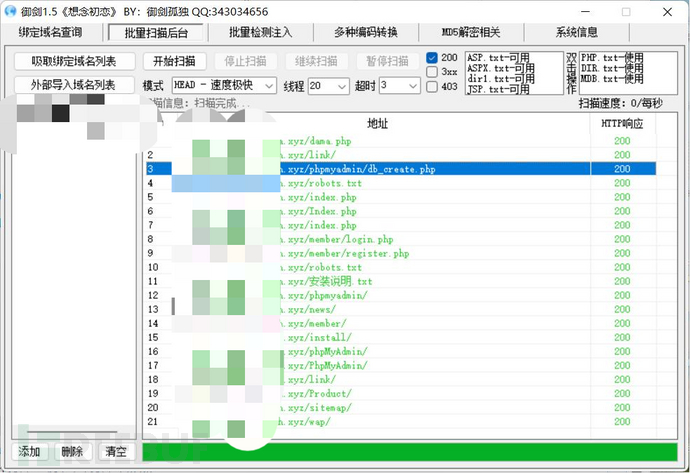The image size is (690, 473).
Task: Click the 吸取绑定域名列表 button
Action: point(74,61)
